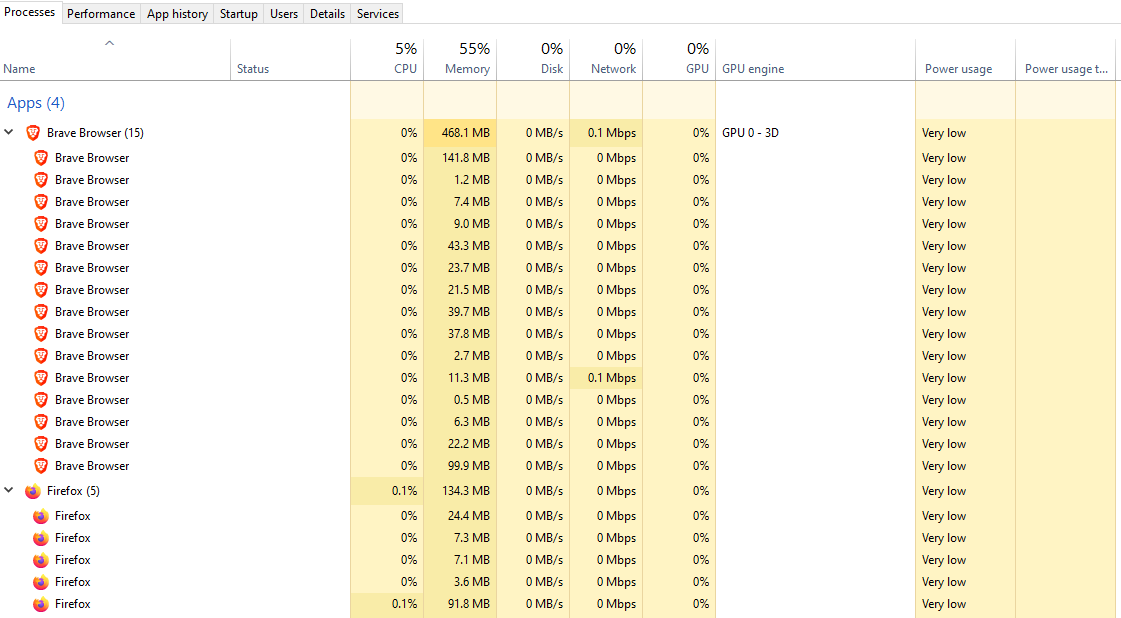
Task: Collapse the Firefox (5) group
Action: click(9, 491)
